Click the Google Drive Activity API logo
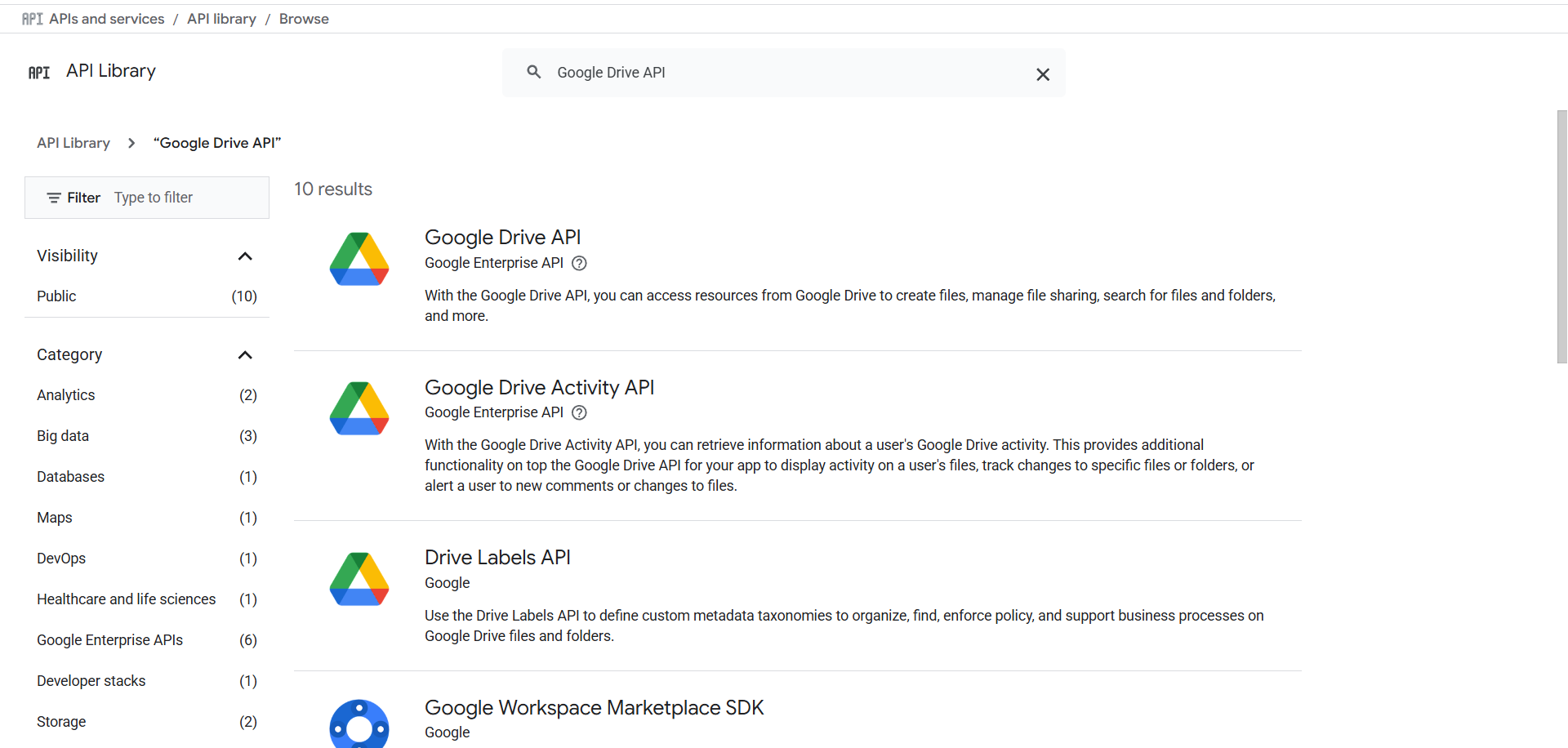The image size is (1568, 748). 359,408
